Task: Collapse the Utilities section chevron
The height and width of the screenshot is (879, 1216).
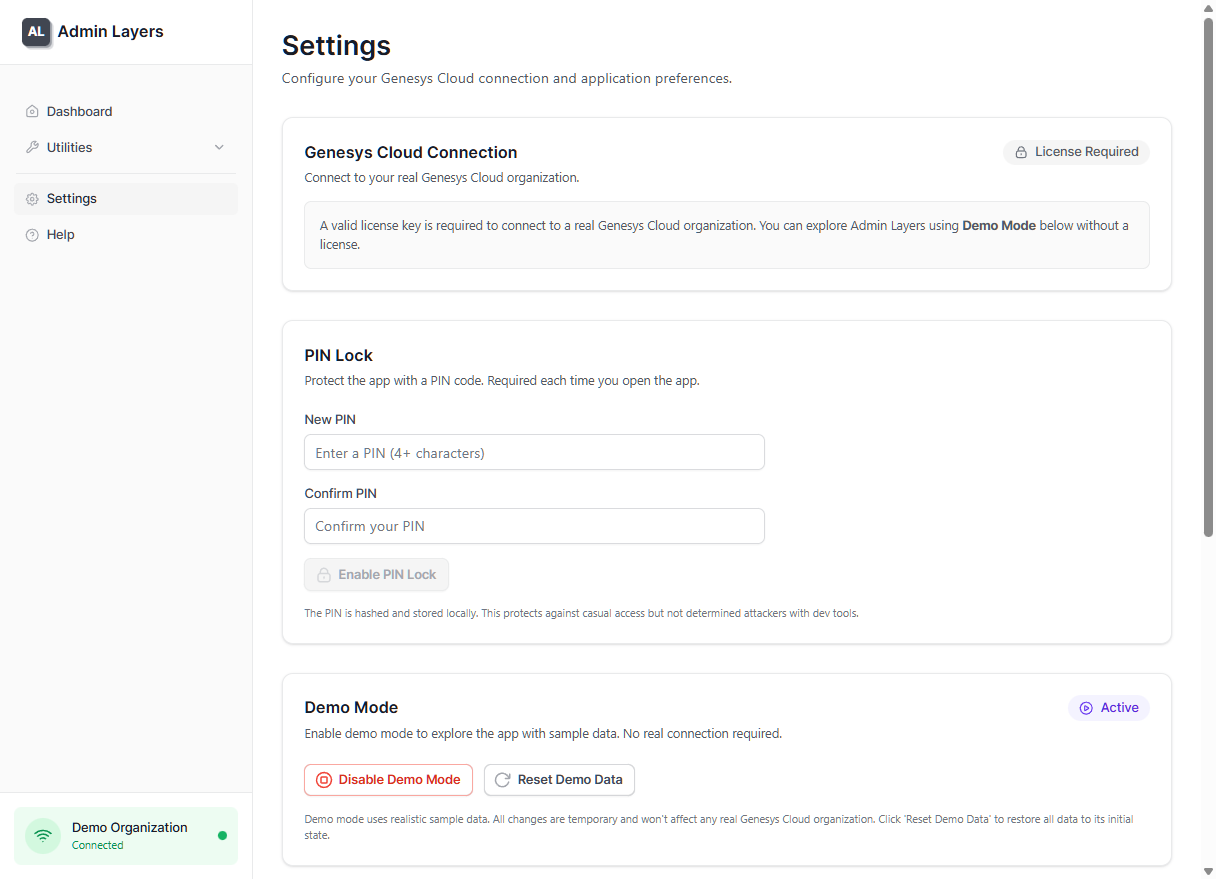Action: (x=219, y=147)
